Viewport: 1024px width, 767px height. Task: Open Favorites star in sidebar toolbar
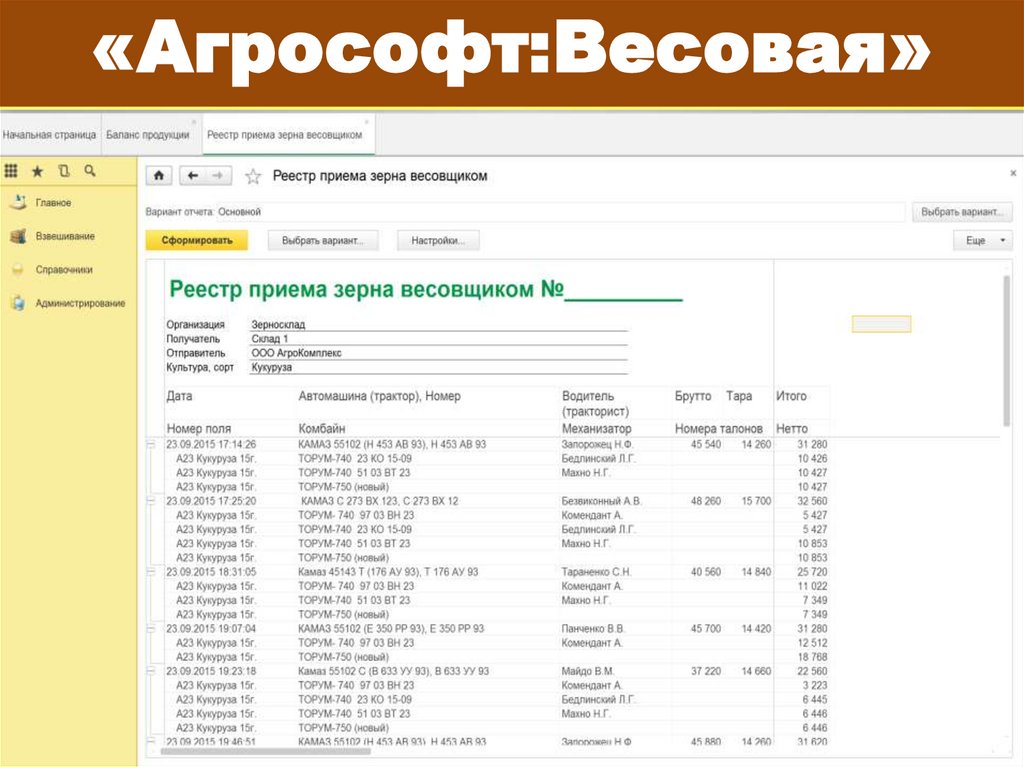click(37, 171)
